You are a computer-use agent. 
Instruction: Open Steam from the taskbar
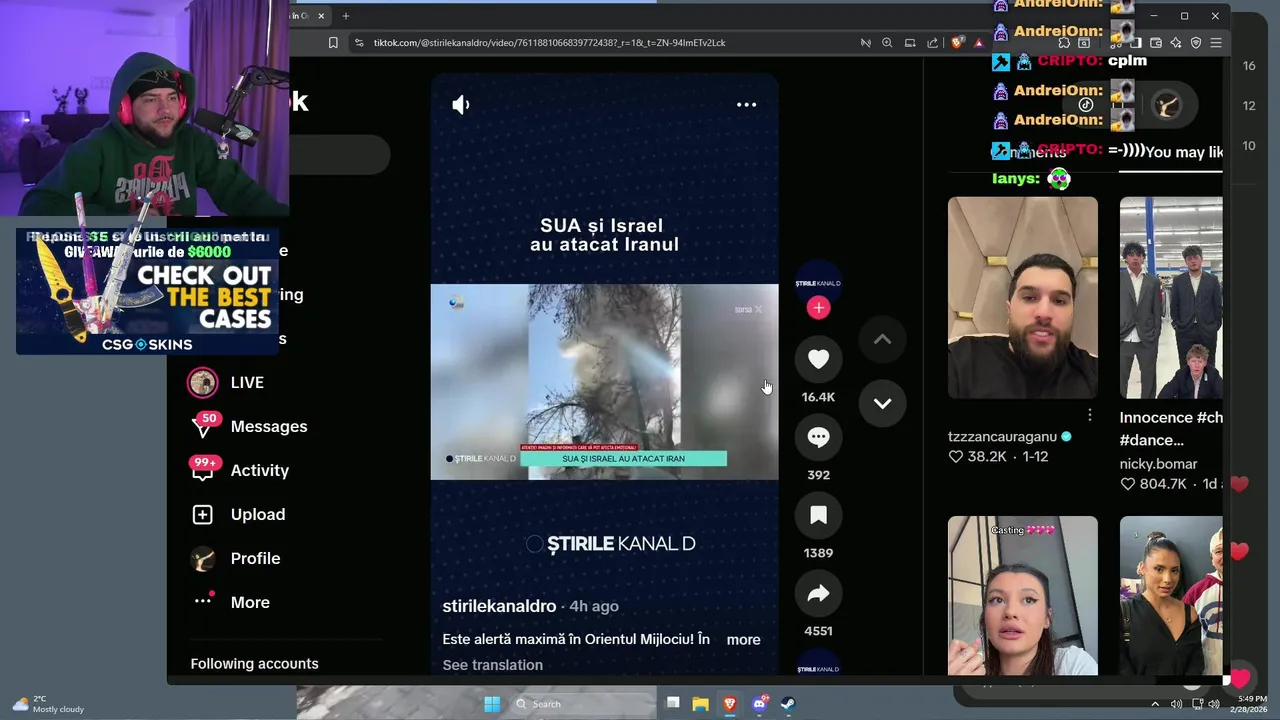click(788, 704)
